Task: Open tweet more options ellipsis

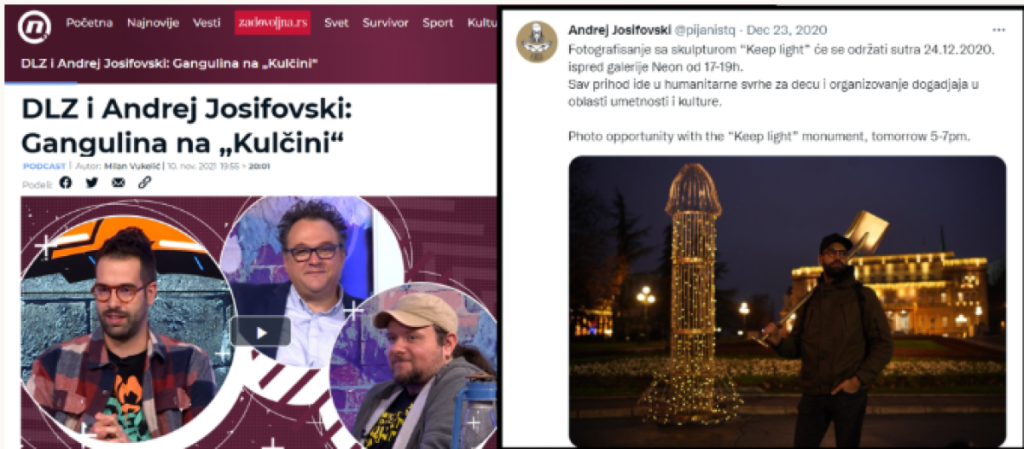Action: pos(999,30)
